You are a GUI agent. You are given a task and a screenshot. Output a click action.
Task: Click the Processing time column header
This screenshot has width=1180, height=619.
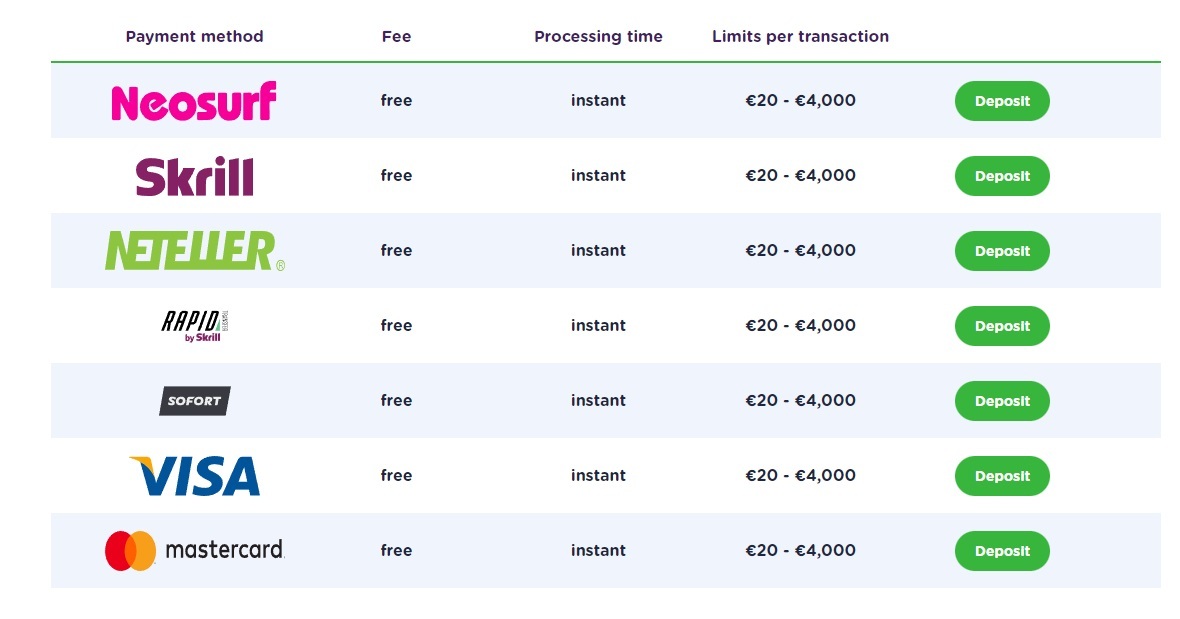point(598,37)
